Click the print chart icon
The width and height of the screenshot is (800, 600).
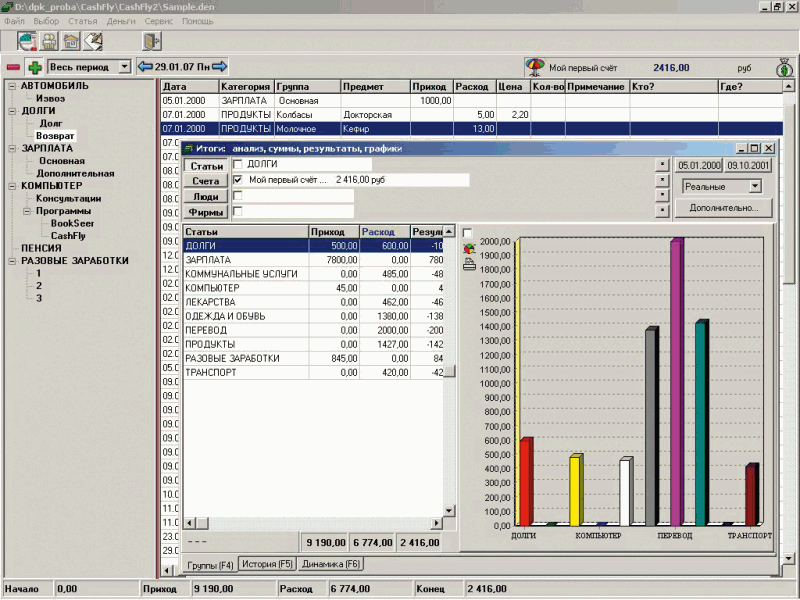469,264
